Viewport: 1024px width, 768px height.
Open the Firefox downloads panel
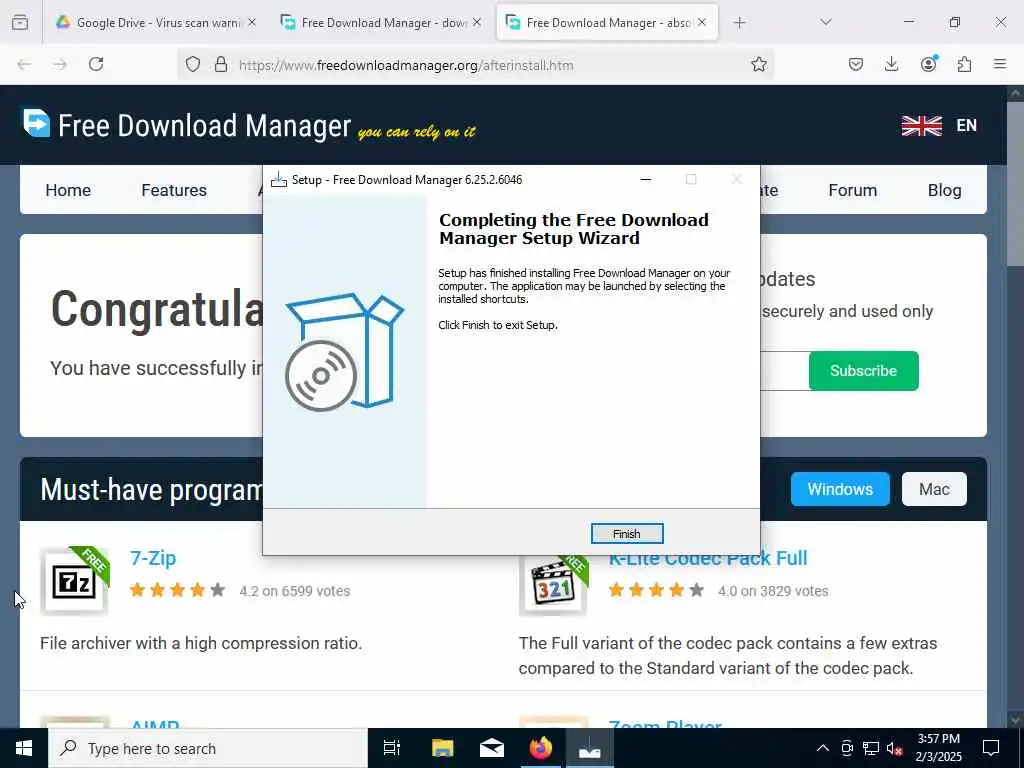point(891,64)
